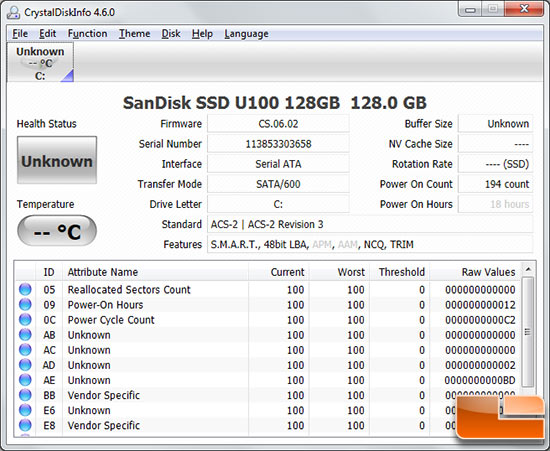The height and width of the screenshot is (451, 550).
Task: Click the blue status orb for attribute AD
Action: pos(25,365)
